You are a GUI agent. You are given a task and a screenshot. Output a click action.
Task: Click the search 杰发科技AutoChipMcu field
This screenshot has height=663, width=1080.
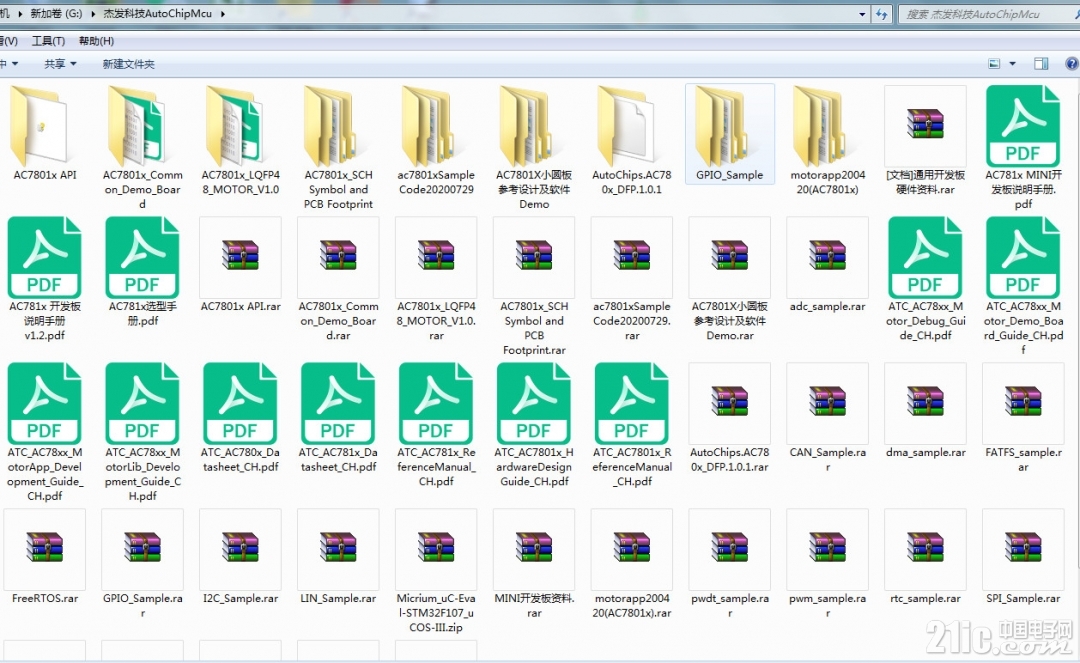point(988,14)
